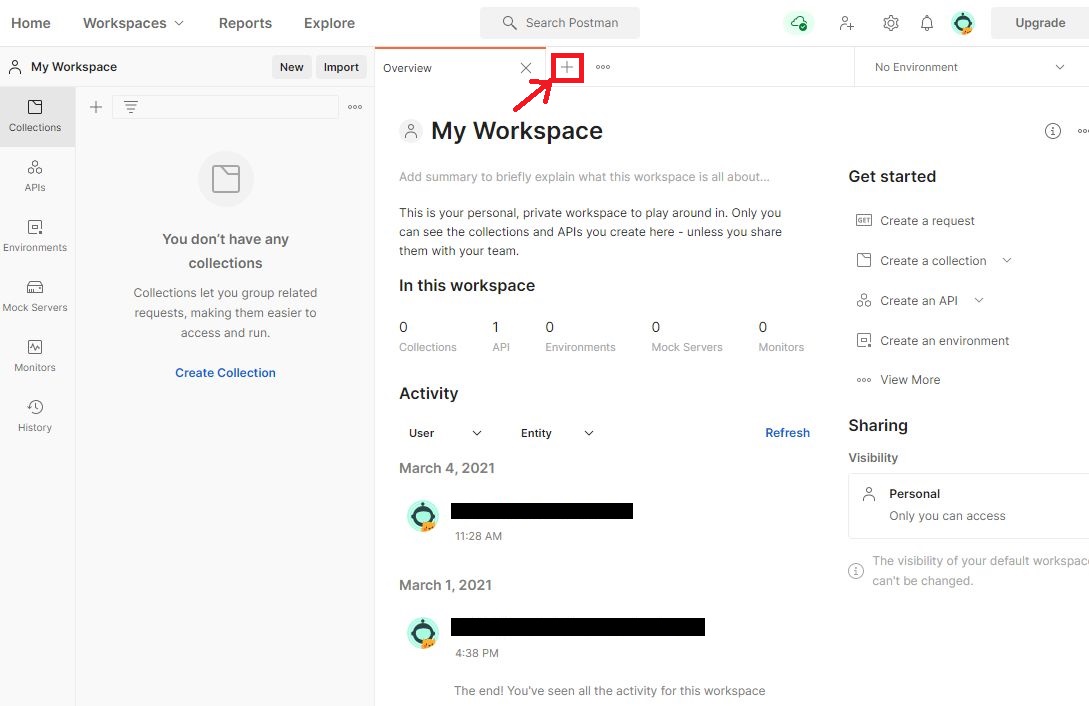Open the settings gear icon

click(890, 23)
